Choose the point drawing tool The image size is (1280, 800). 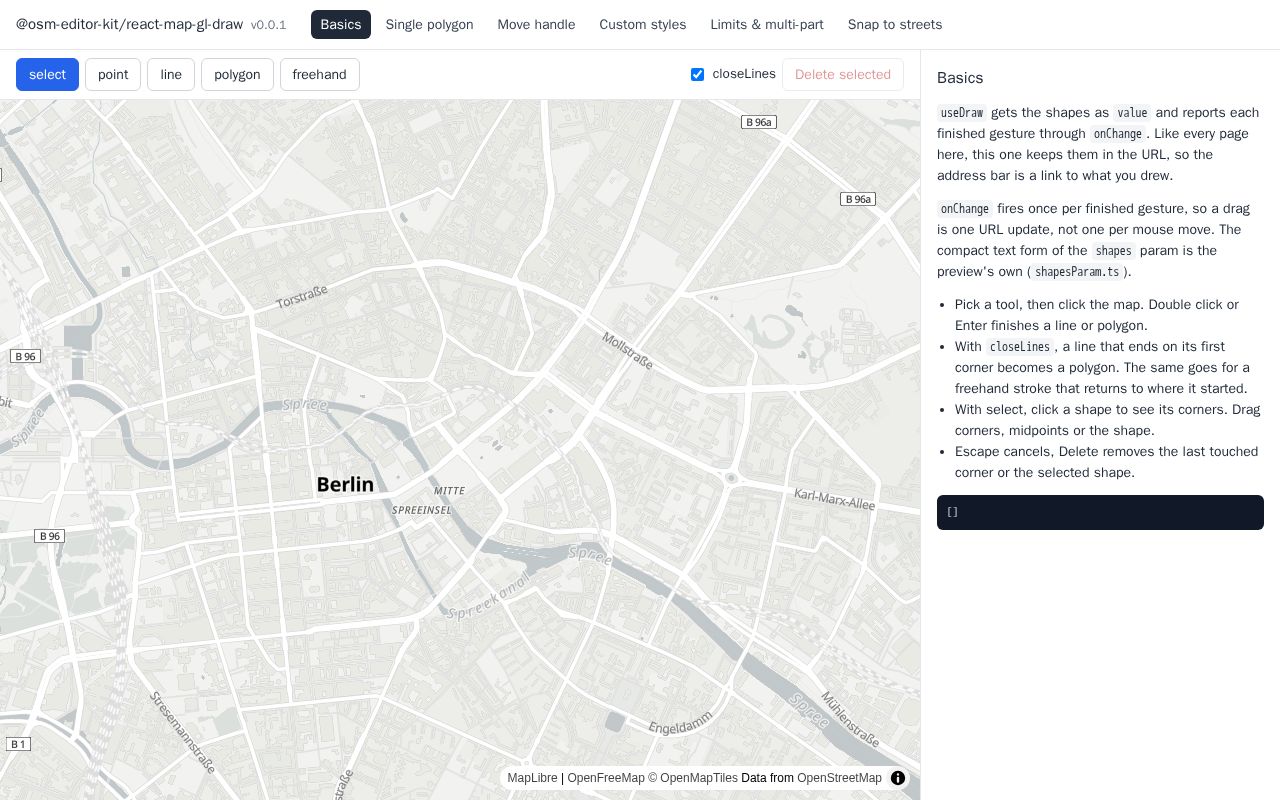(x=113, y=74)
